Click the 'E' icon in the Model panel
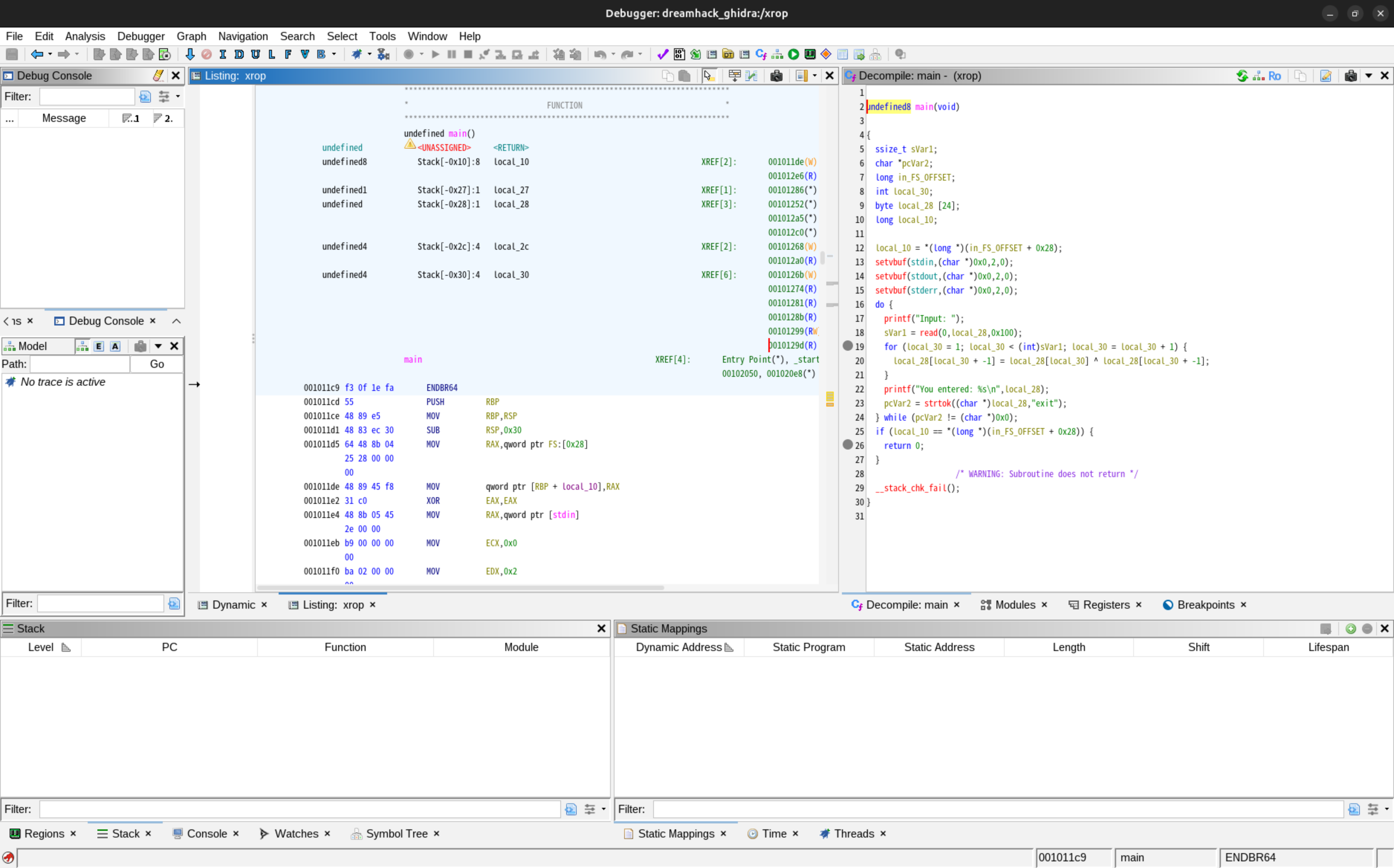Viewport: 1394px width, 868px height. [x=99, y=346]
